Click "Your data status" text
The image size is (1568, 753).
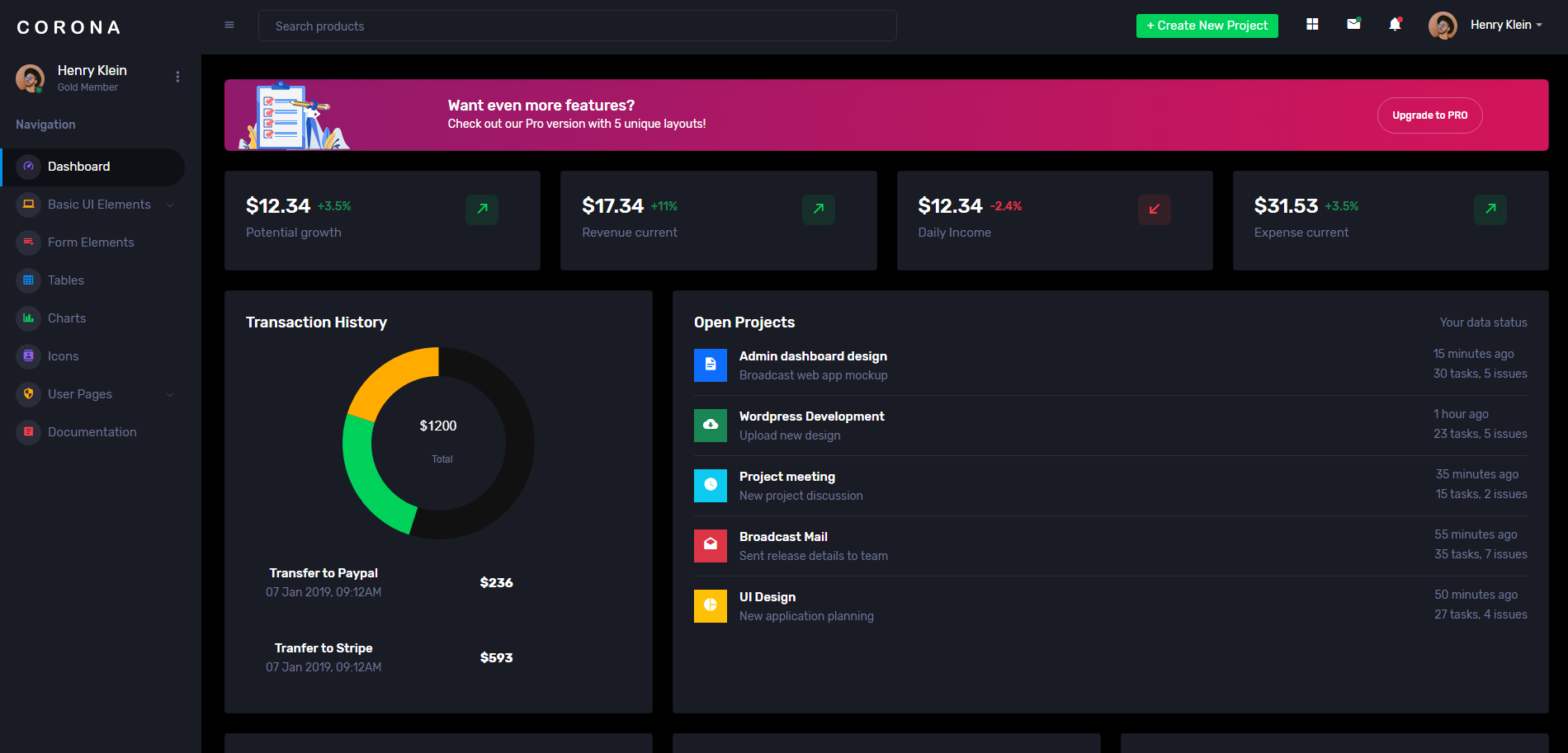point(1483,322)
